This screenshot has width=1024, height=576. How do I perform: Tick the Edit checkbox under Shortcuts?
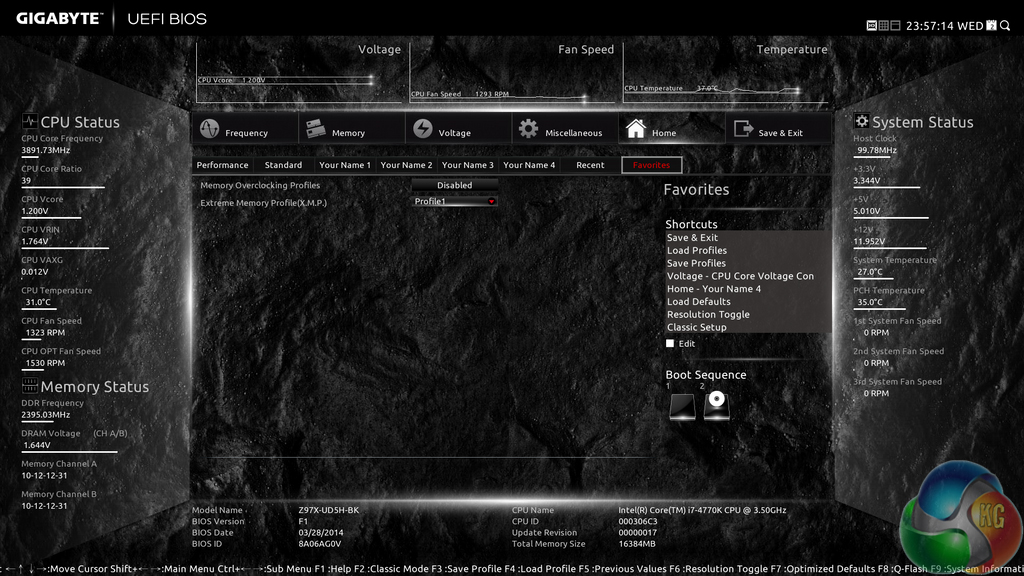point(669,344)
